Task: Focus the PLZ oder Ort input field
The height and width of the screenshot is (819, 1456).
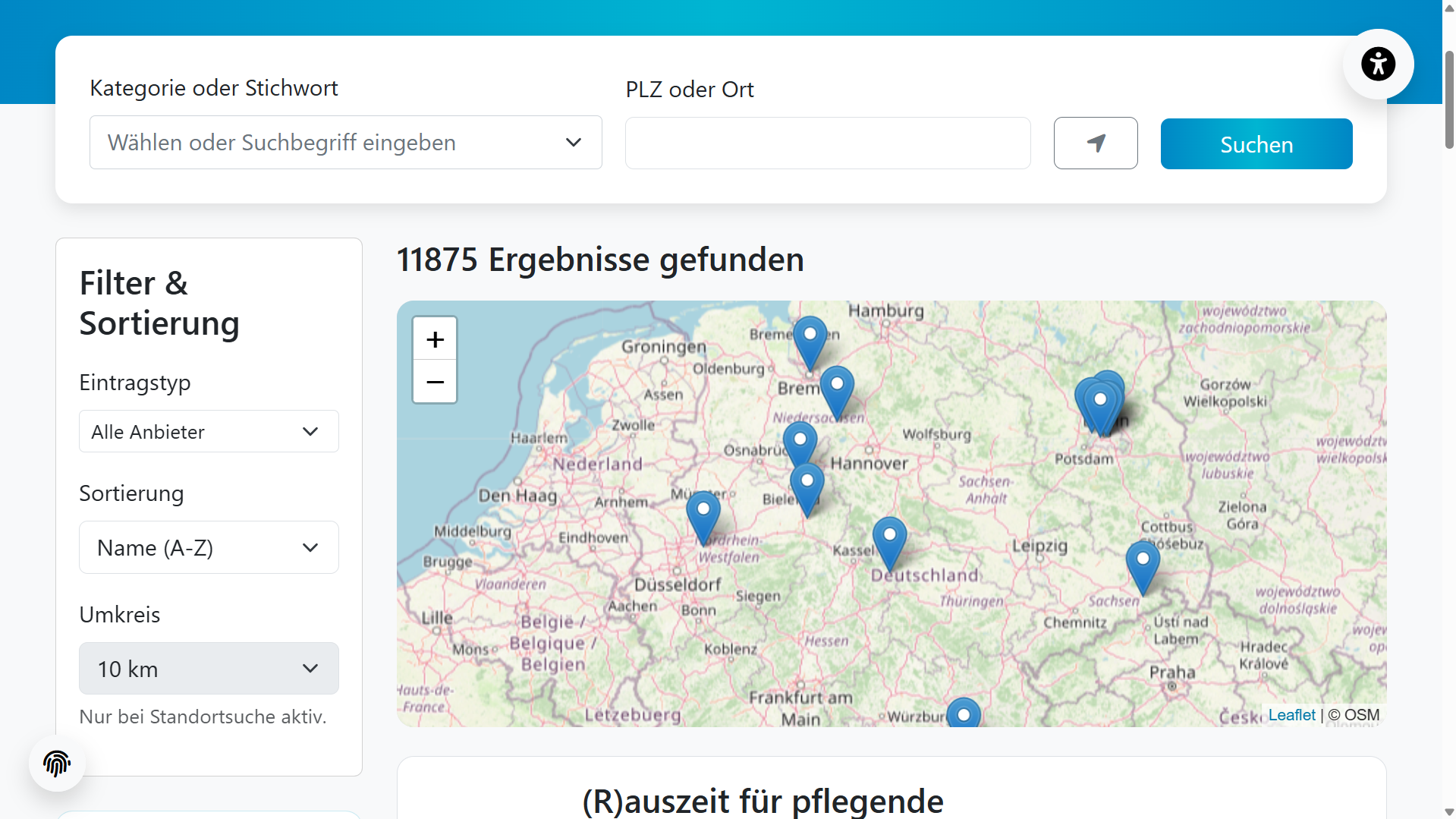Action: pyautogui.click(x=827, y=143)
